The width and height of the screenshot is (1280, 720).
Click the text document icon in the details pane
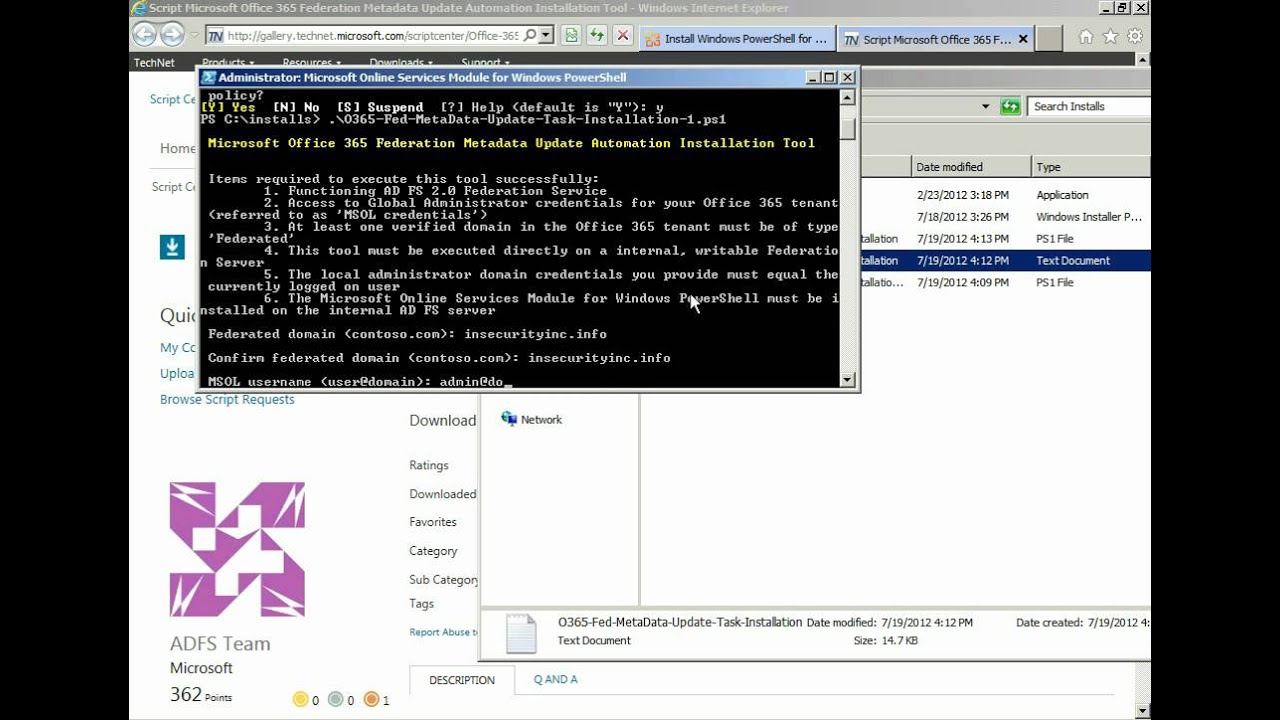[521, 633]
